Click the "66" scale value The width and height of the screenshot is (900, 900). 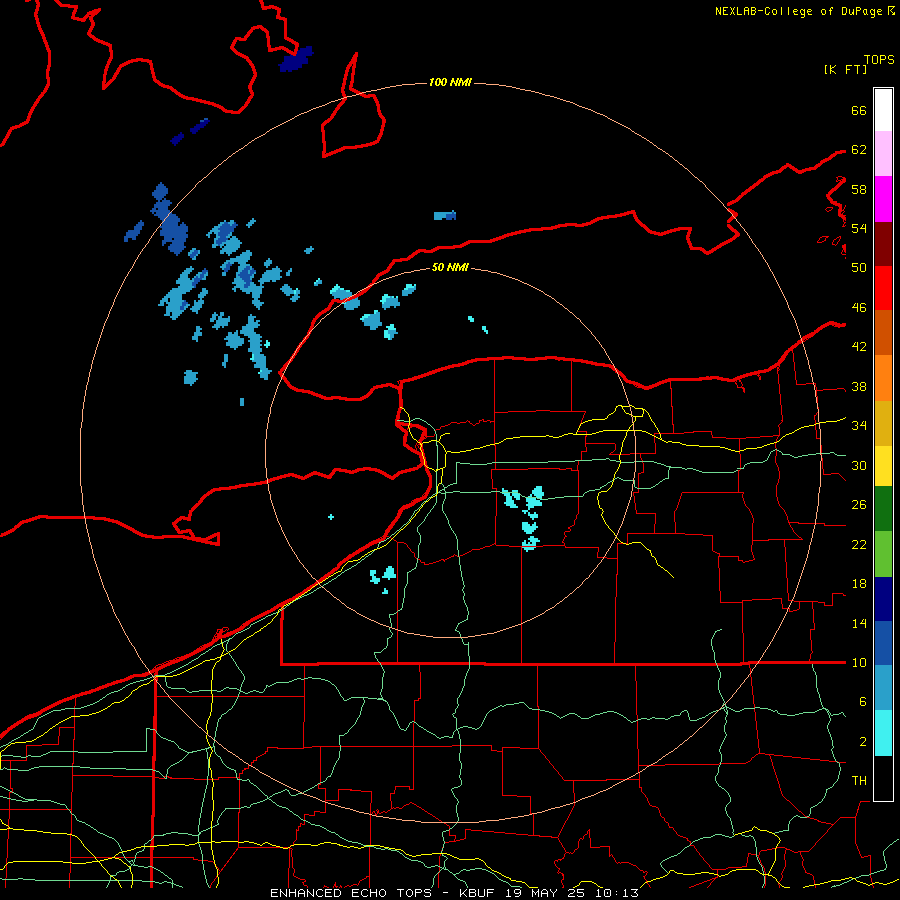coord(859,110)
